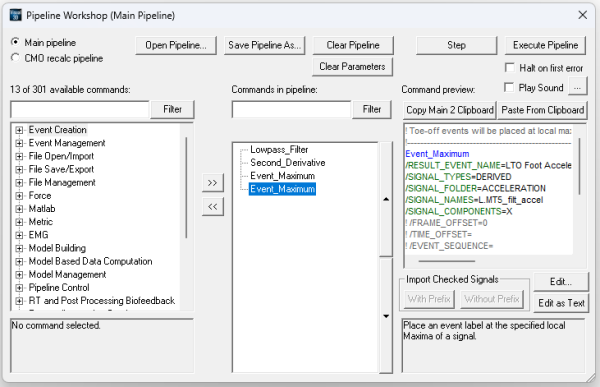Expand the File Management node
Image resolution: width=600 pixels, height=387 pixels.
19,183
